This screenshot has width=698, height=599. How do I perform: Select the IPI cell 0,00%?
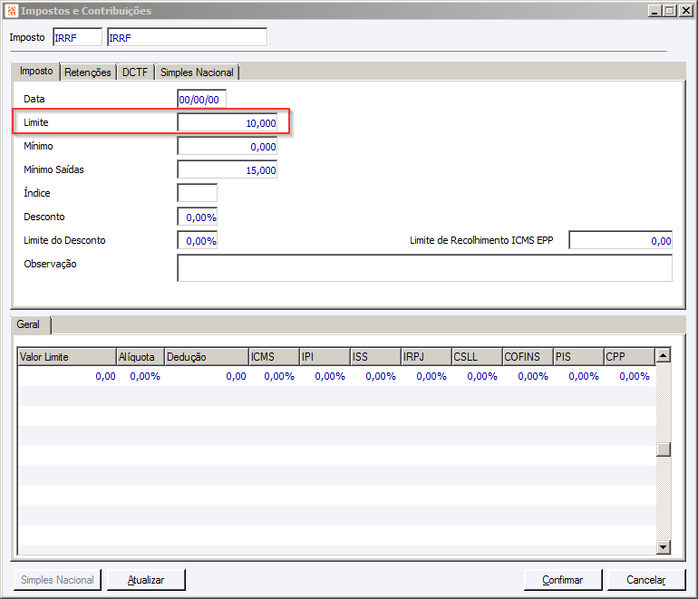(x=325, y=376)
